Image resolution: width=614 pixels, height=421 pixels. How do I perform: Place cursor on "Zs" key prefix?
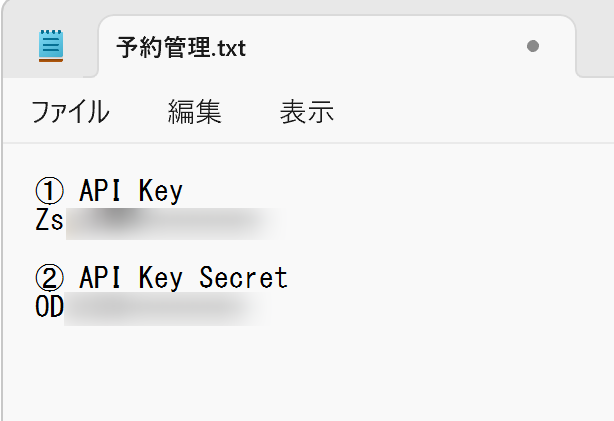click(x=49, y=220)
